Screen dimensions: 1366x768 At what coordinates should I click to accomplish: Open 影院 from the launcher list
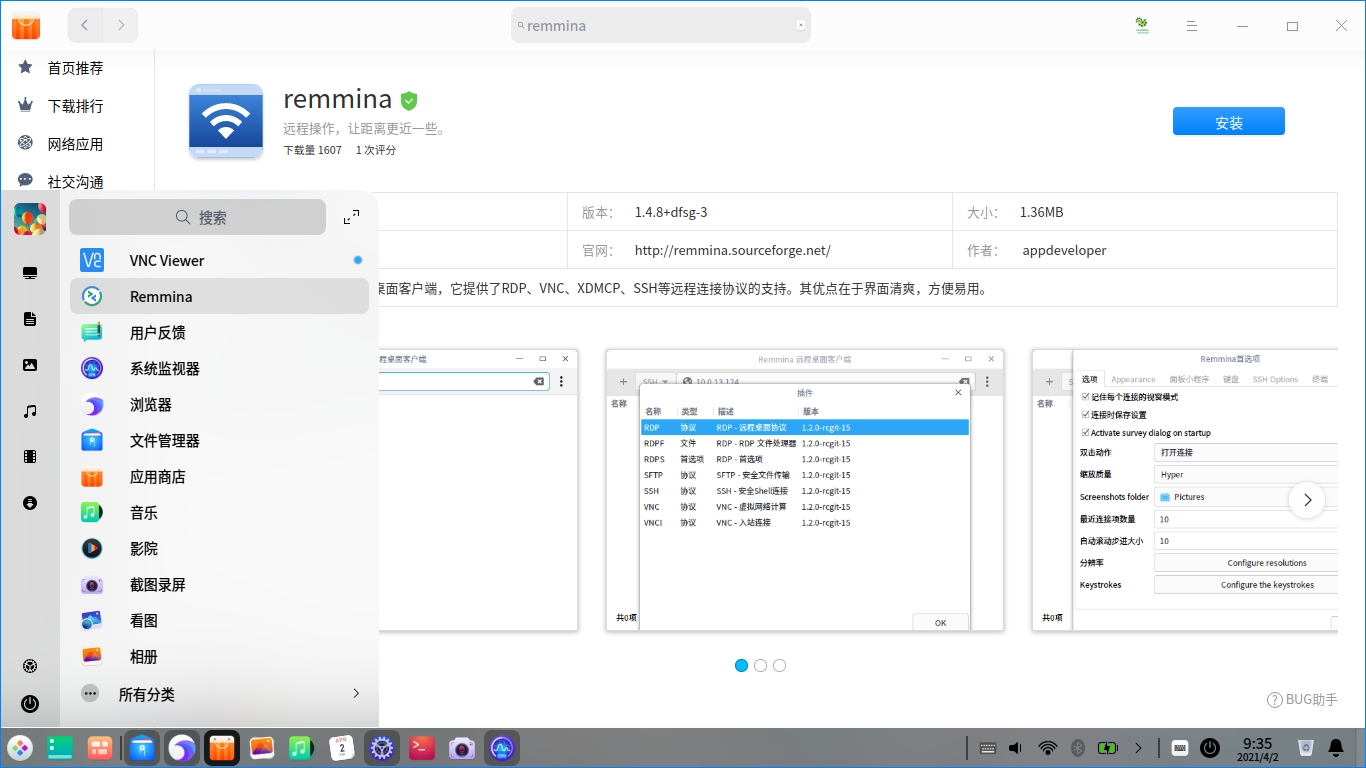pos(220,549)
